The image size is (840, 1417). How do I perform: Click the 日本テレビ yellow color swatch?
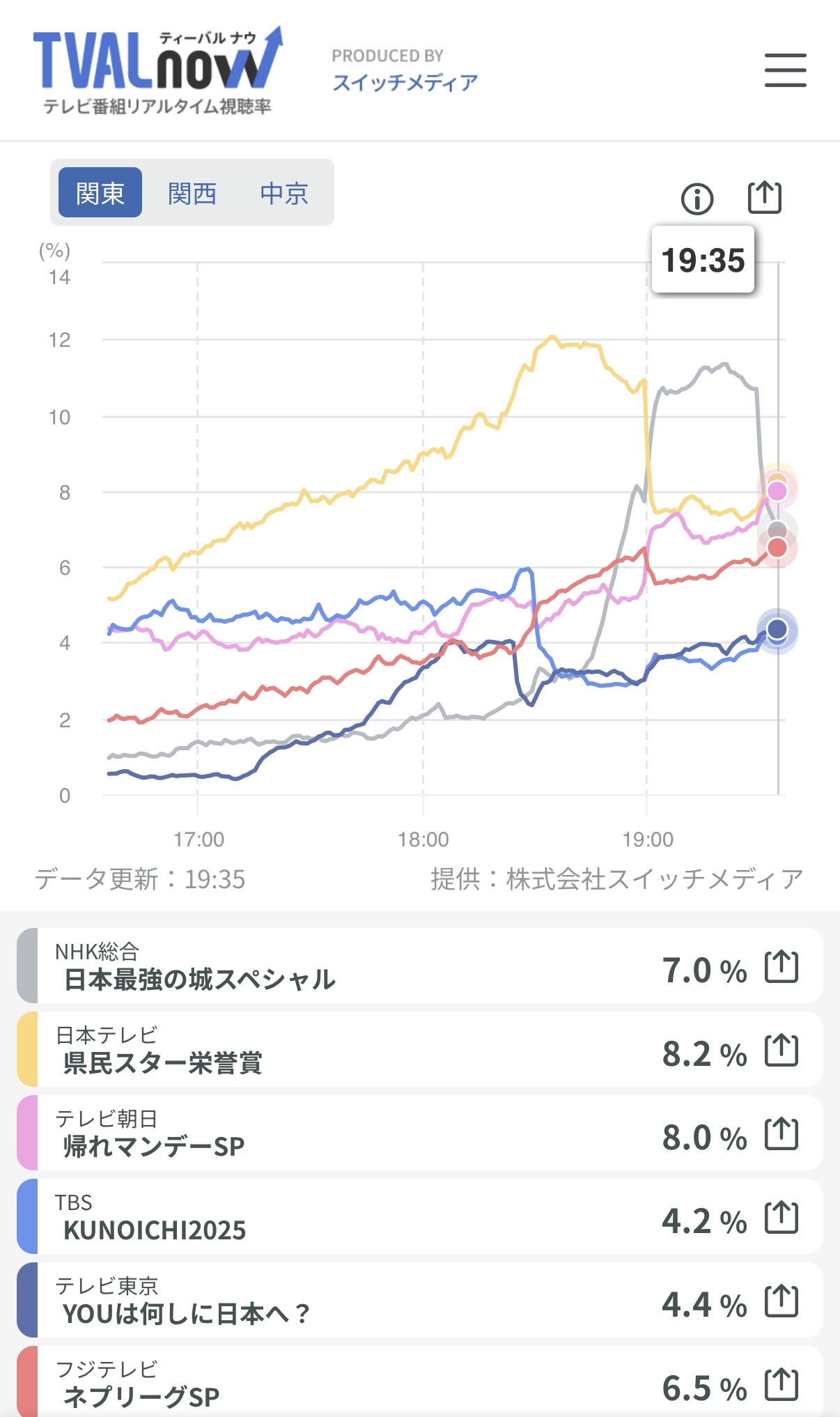click(27, 1049)
